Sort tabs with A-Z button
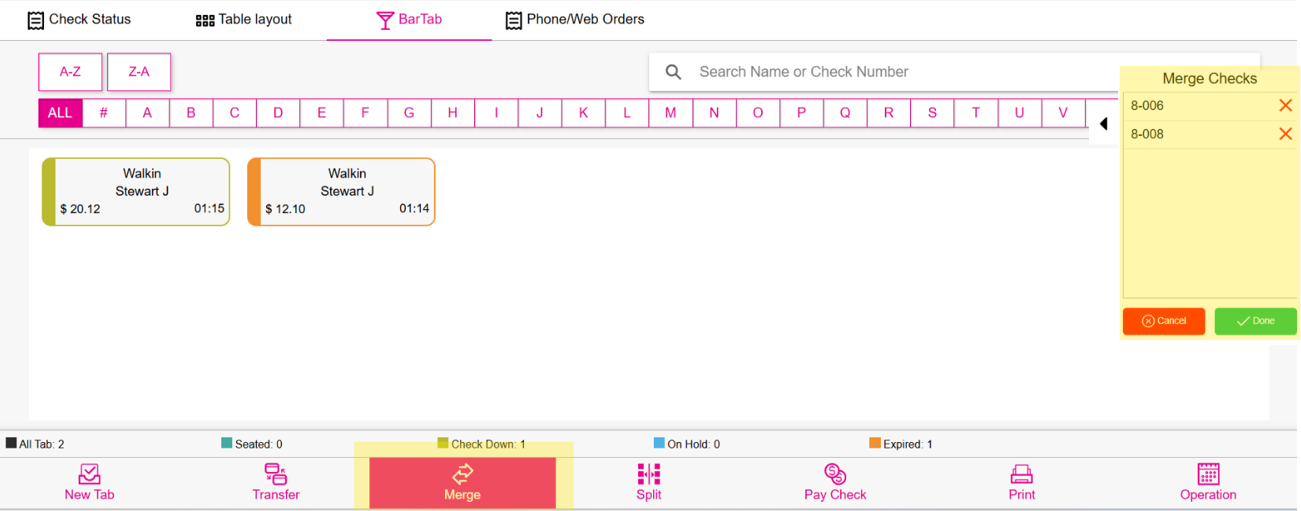Image resolution: width=1301 pixels, height=511 pixels. 70,72
